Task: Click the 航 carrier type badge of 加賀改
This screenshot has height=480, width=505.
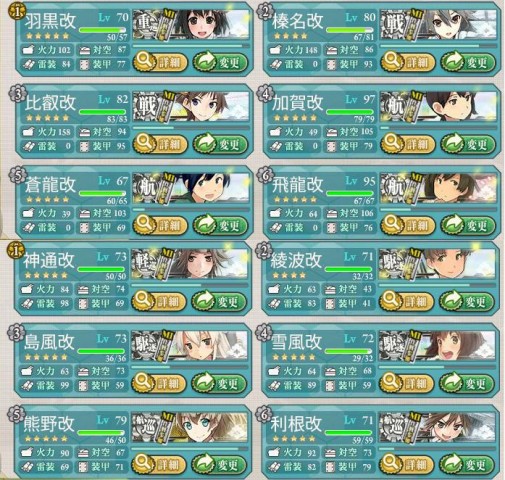Action: pyautogui.click(x=395, y=106)
